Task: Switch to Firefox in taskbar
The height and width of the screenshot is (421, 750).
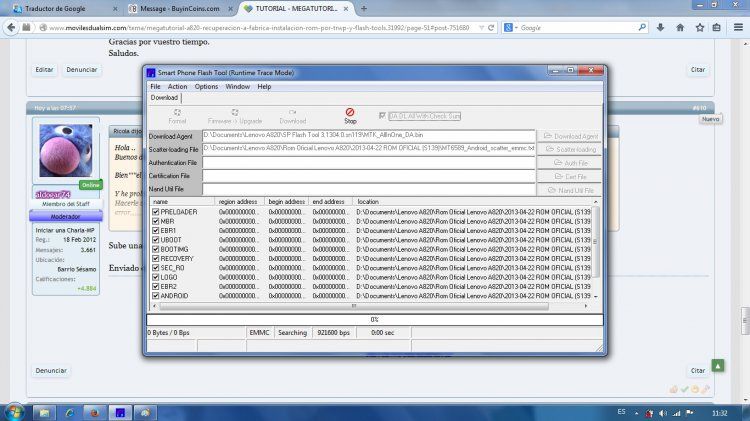Action: coord(95,412)
